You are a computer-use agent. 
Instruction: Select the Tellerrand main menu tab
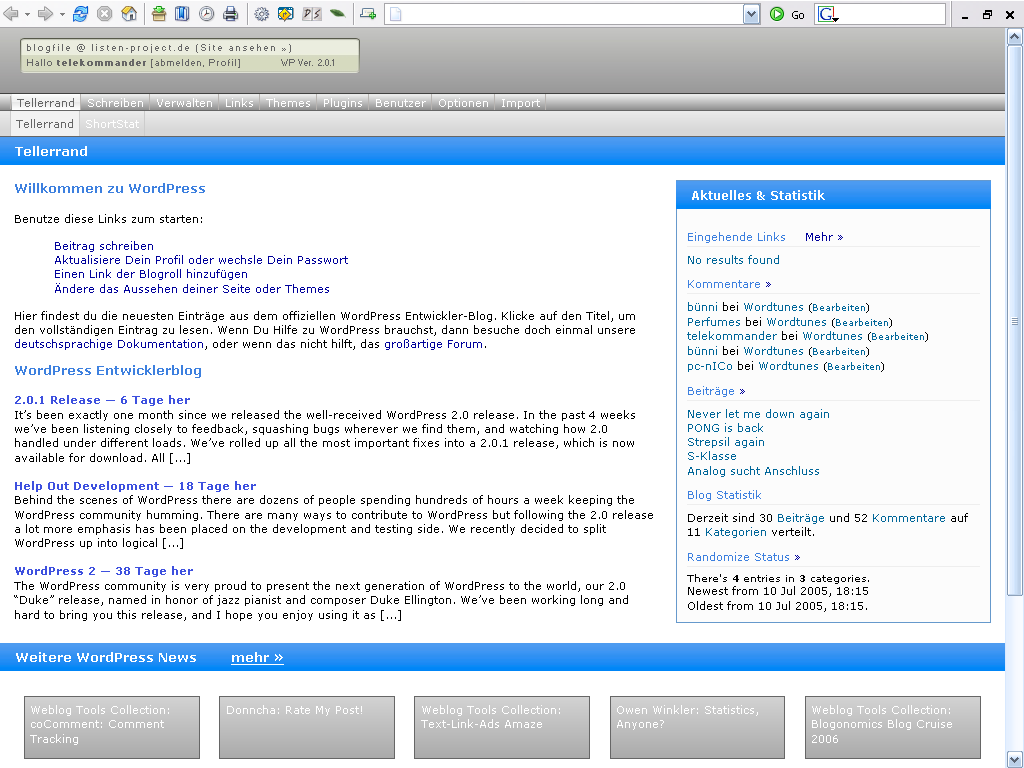coord(46,103)
